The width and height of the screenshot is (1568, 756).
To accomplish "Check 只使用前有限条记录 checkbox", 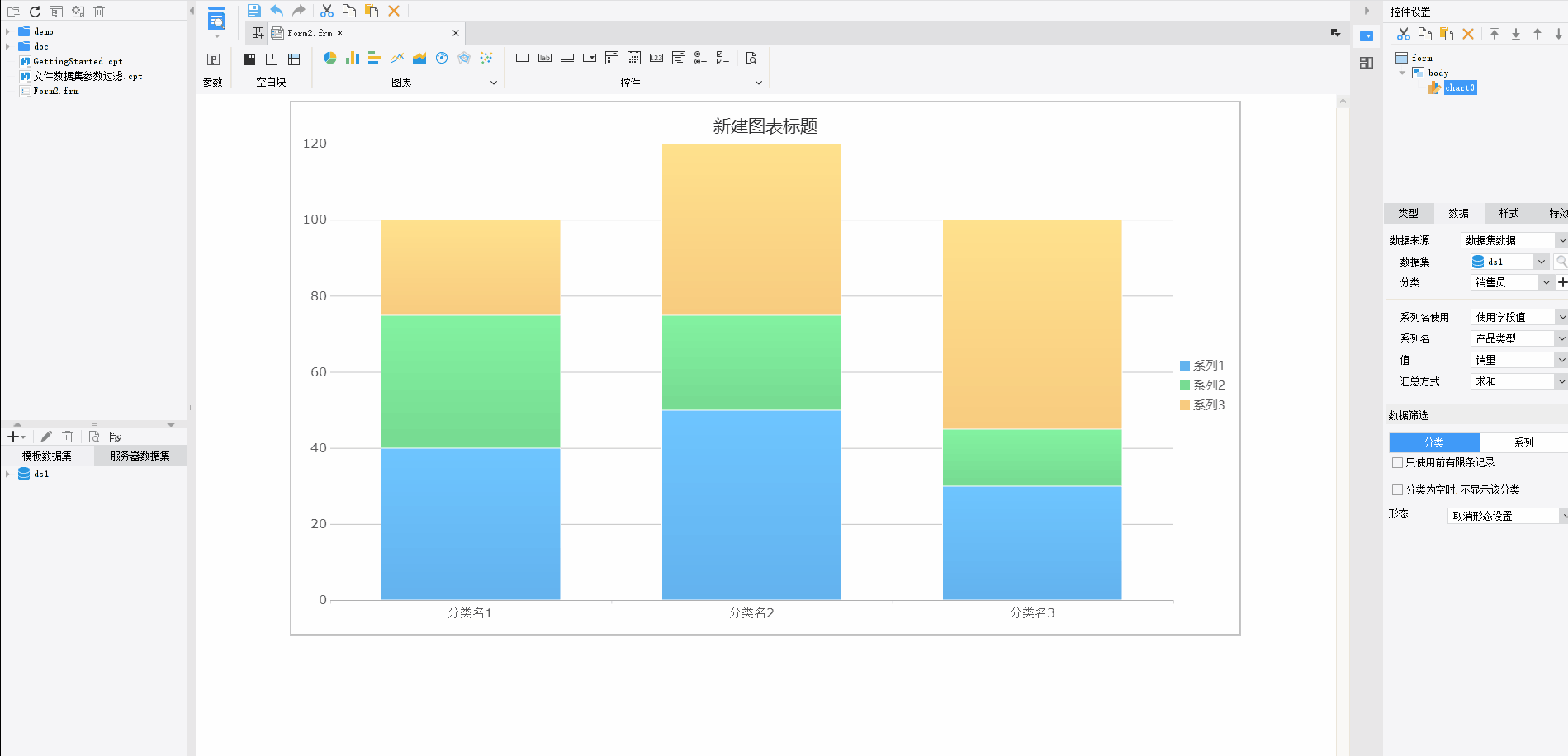I will coord(1397,463).
